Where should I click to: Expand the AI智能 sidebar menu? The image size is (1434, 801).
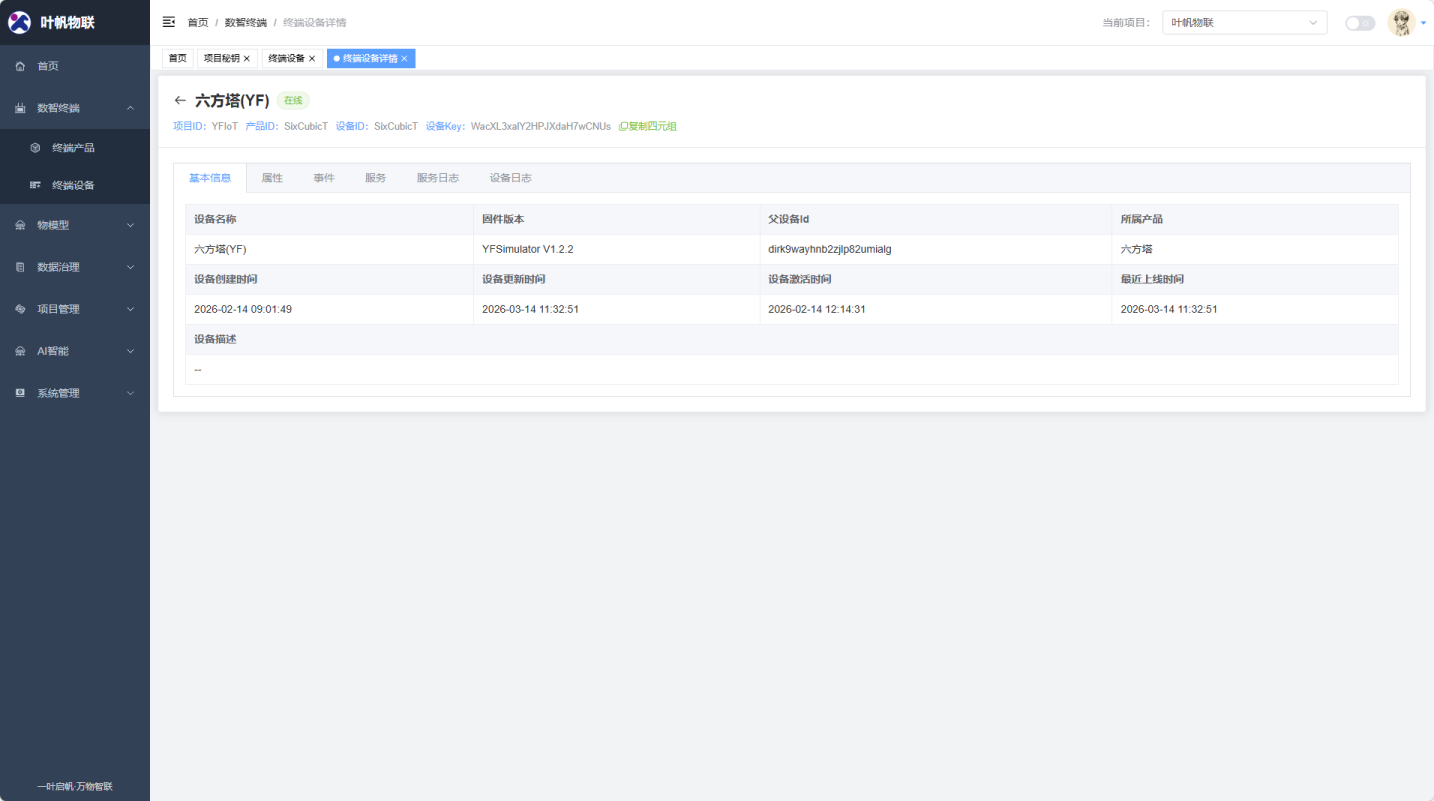[75, 351]
